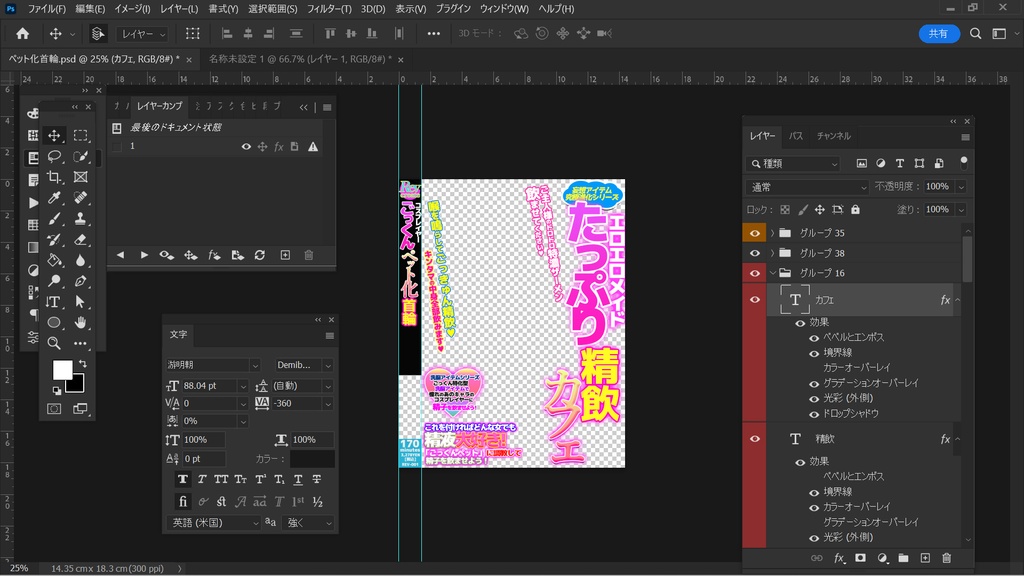The image size is (1024, 576).
Task: Open blend mode dropdown 通常
Action: (807, 187)
